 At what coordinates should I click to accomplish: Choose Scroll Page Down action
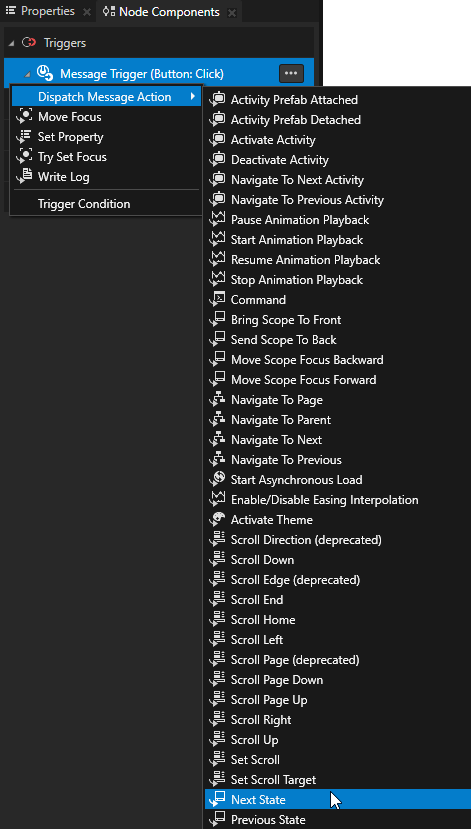(x=277, y=680)
